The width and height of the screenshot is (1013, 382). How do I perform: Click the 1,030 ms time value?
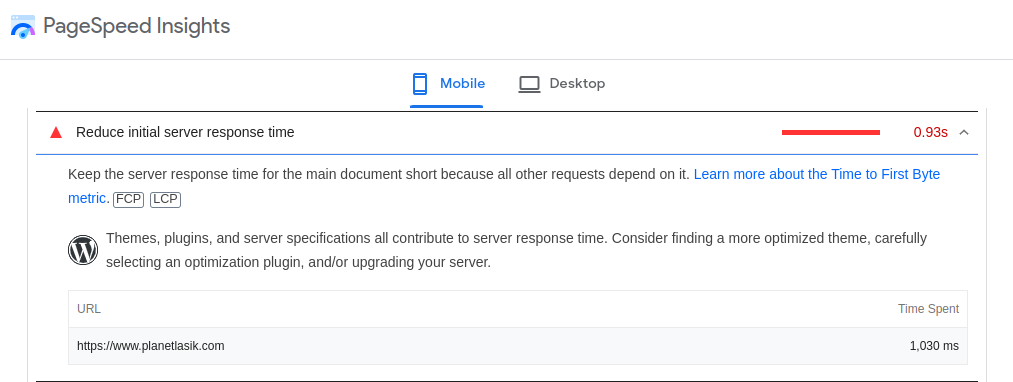[934, 346]
